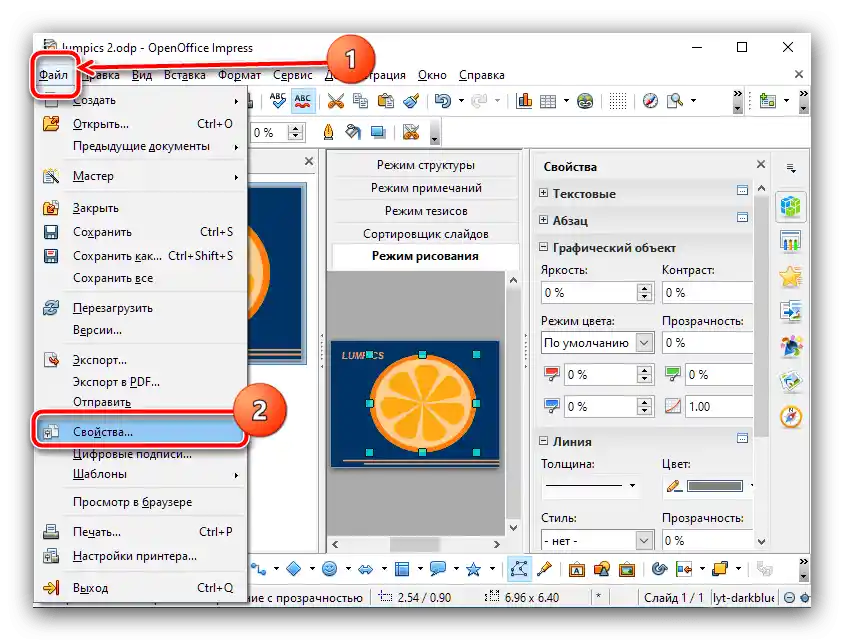
Task: Switch to Режим примечаний tab
Action: click(x=425, y=188)
